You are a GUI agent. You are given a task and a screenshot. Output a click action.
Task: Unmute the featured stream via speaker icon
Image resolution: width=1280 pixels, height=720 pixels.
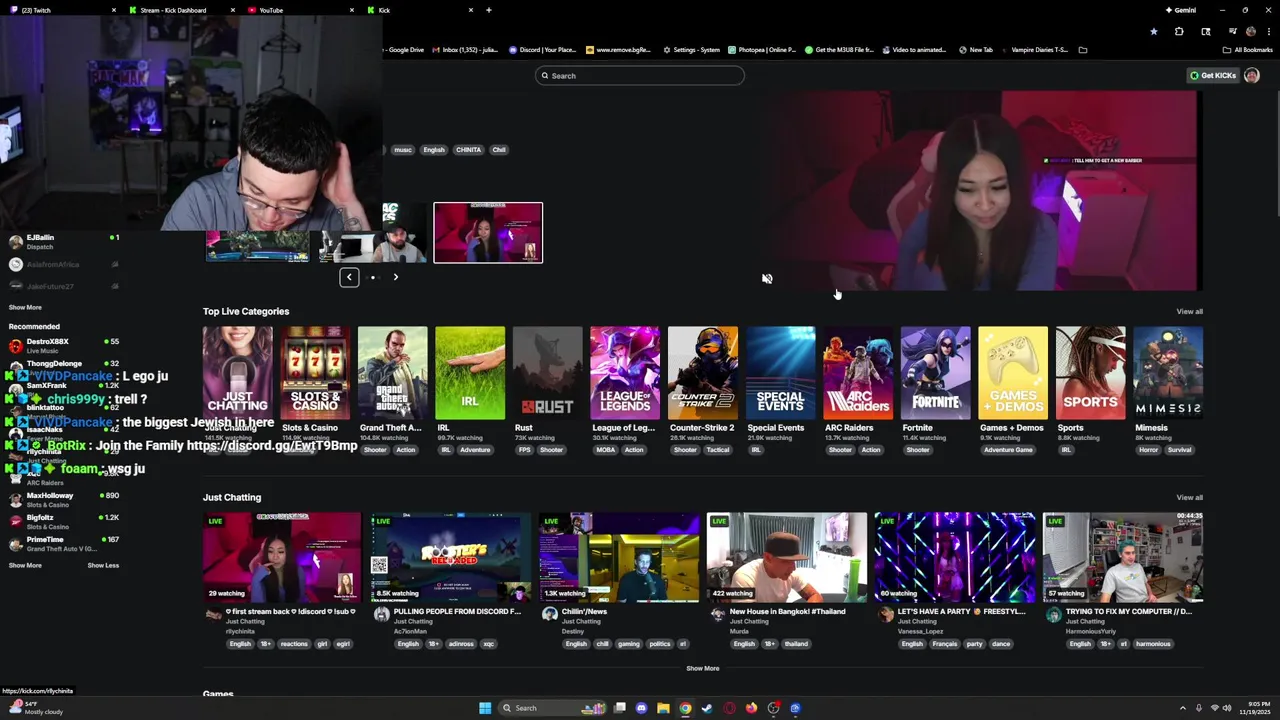pos(767,279)
